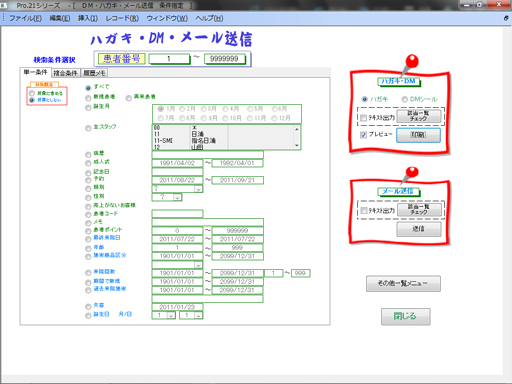Select the 対象としない radio option
The image size is (512, 384).
point(32,100)
